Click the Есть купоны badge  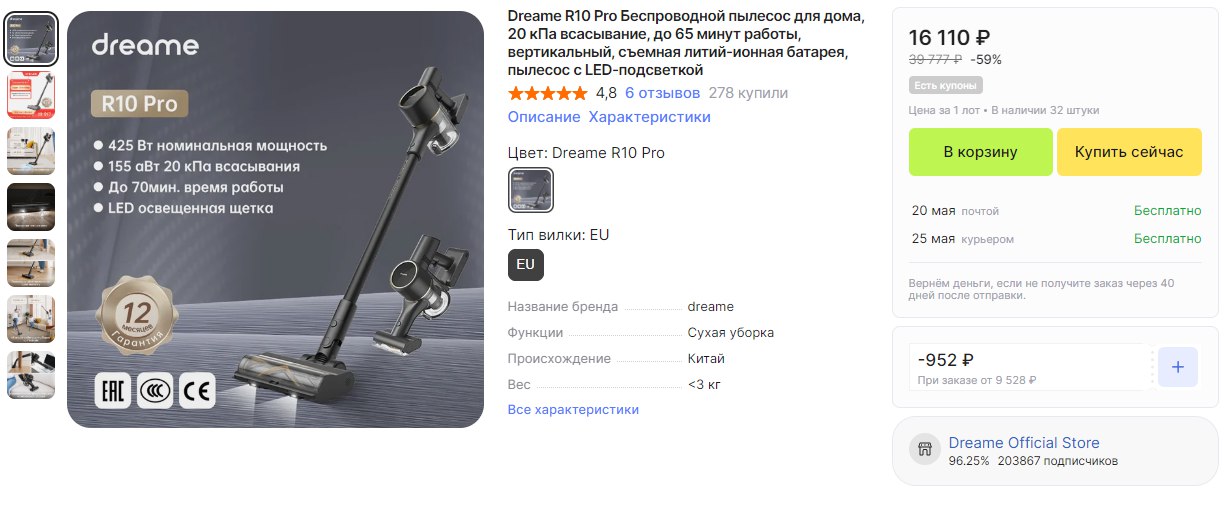pyautogui.click(x=946, y=85)
